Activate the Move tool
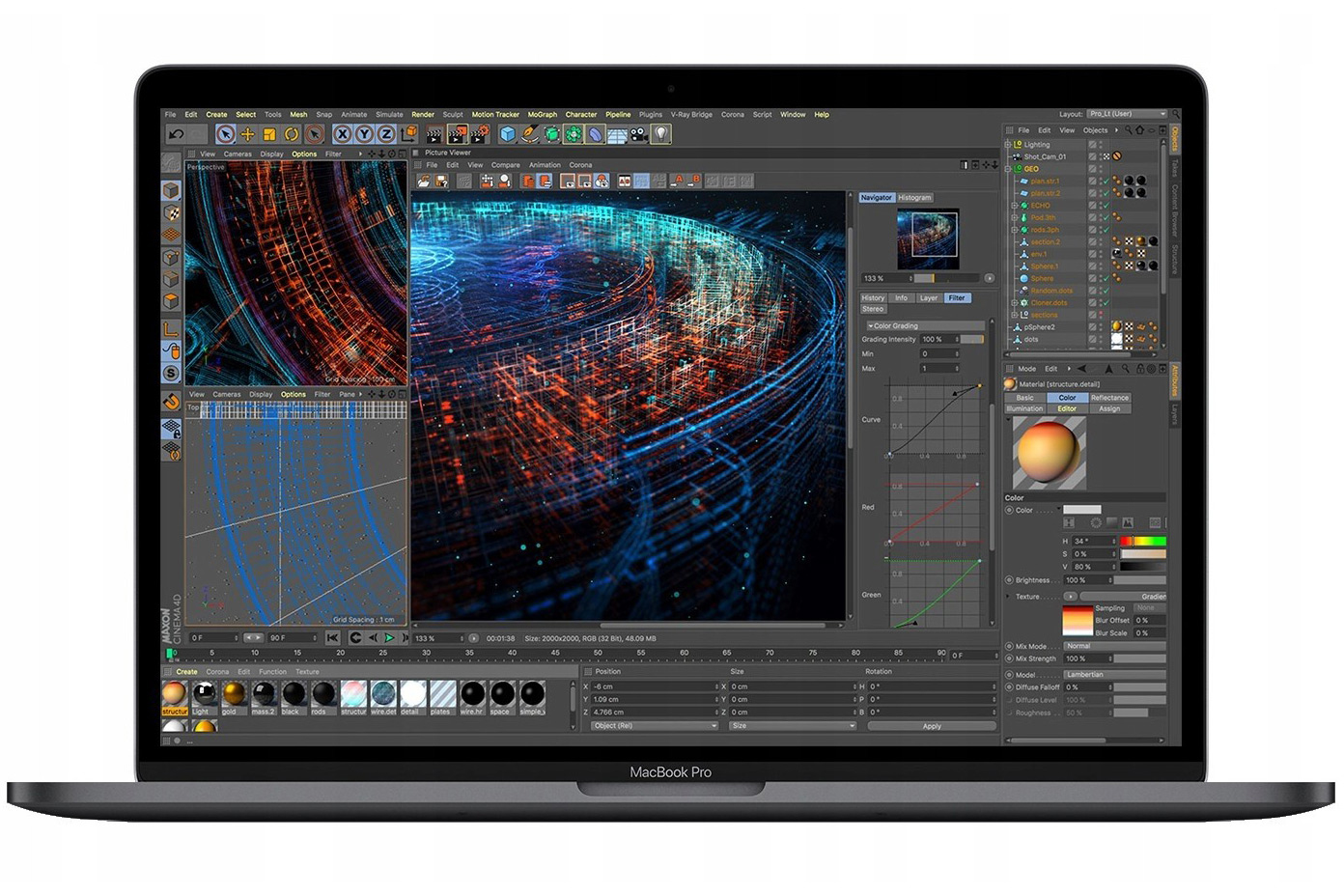The height and width of the screenshot is (896, 1344). [247, 134]
